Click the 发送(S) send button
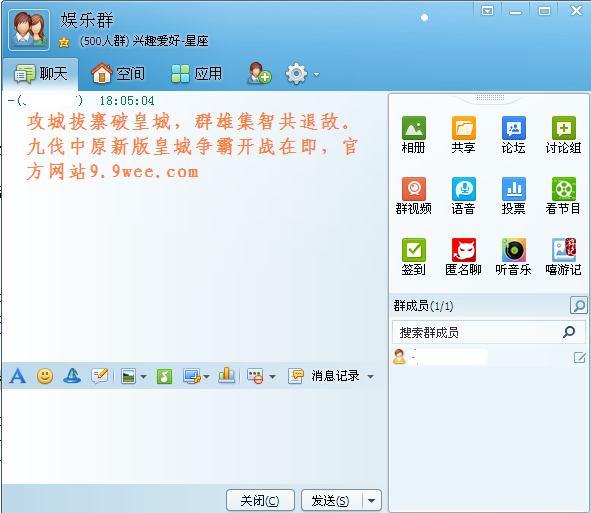 point(331,501)
